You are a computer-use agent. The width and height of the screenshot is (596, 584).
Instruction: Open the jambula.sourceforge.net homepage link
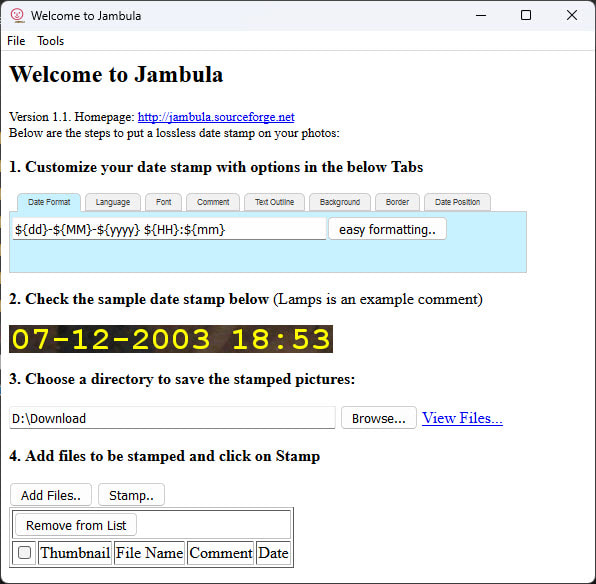click(x=216, y=117)
